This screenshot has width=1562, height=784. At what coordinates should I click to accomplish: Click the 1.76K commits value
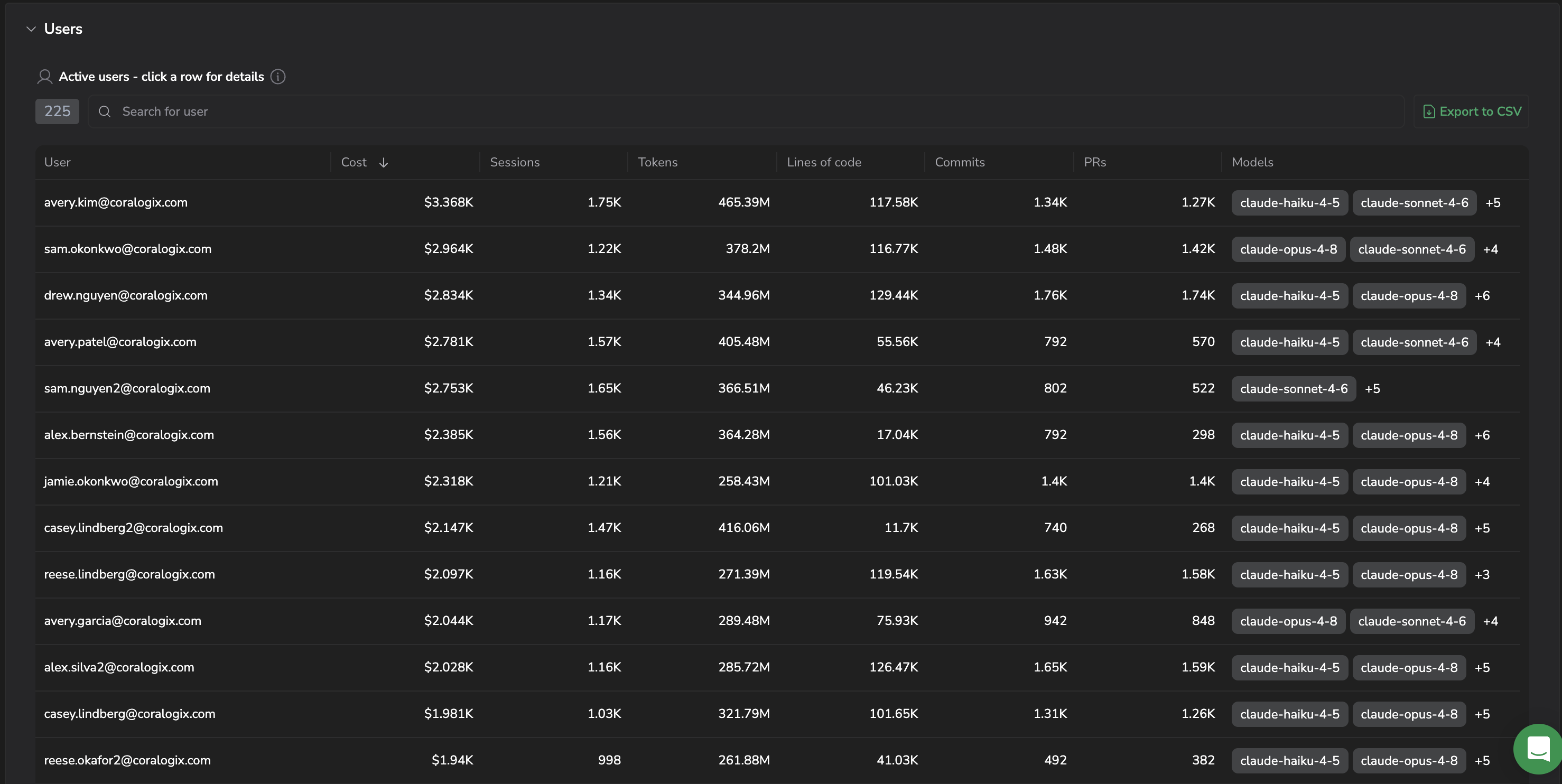(1050, 295)
